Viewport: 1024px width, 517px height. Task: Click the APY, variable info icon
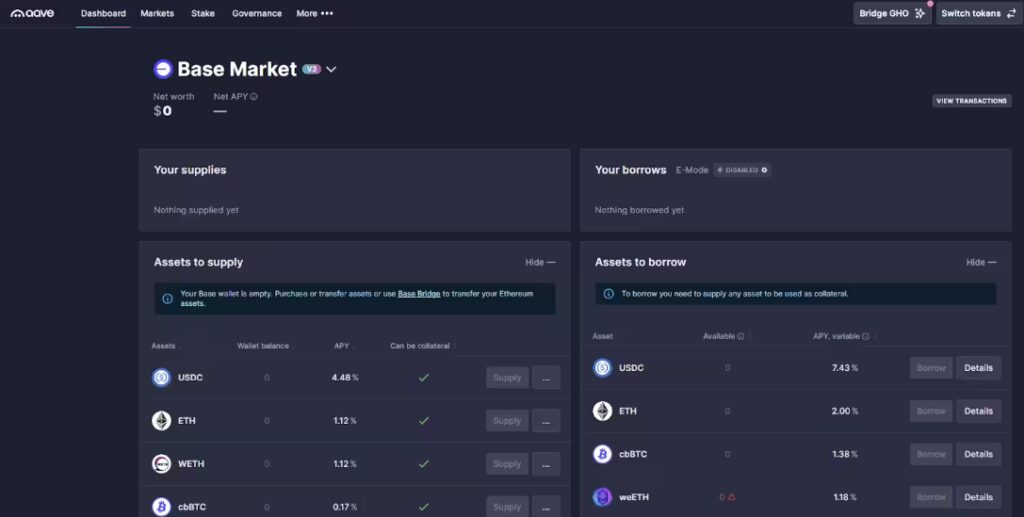pos(866,337)
